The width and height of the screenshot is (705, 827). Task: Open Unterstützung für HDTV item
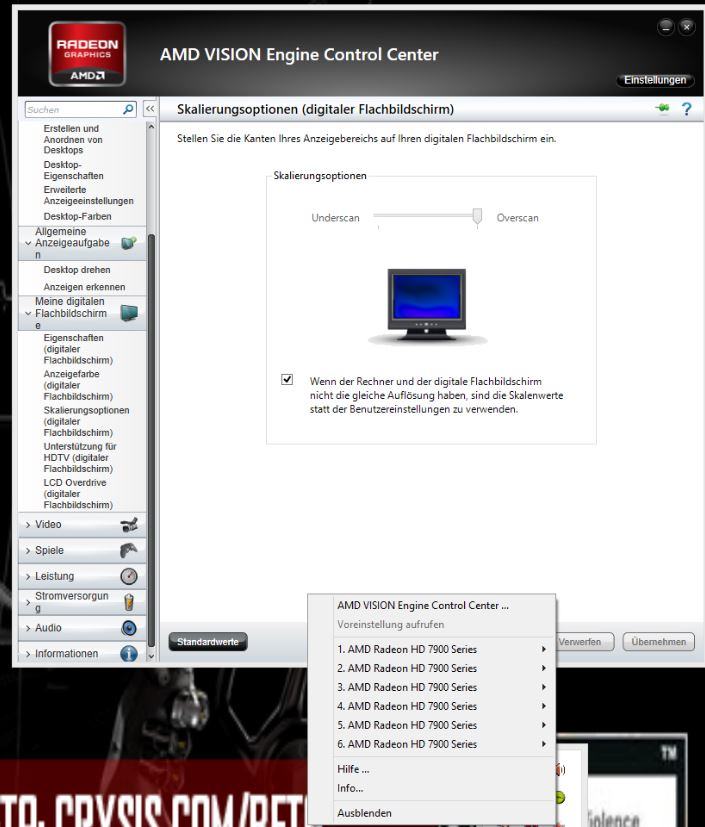80,457
